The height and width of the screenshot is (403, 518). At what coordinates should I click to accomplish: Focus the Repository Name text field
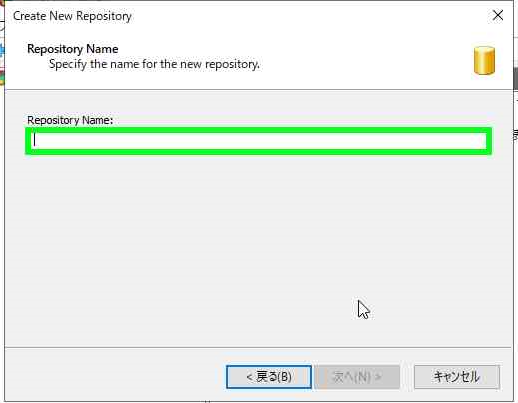point(259,141)
